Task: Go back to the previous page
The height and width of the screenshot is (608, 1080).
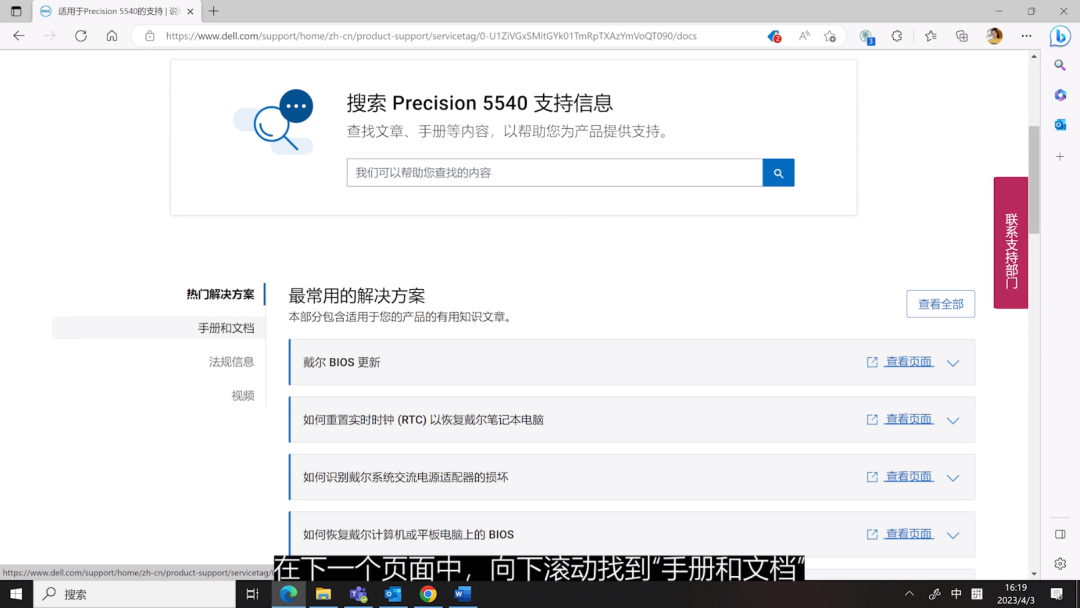Action: click(x=19, y=36)
